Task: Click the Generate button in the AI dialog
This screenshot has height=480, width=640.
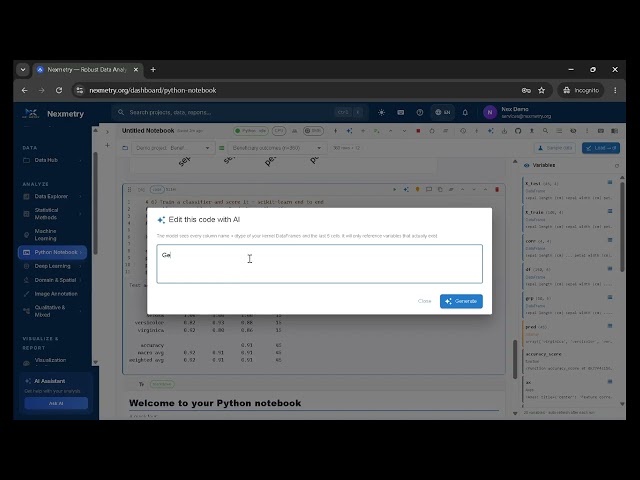Action: 461,301
